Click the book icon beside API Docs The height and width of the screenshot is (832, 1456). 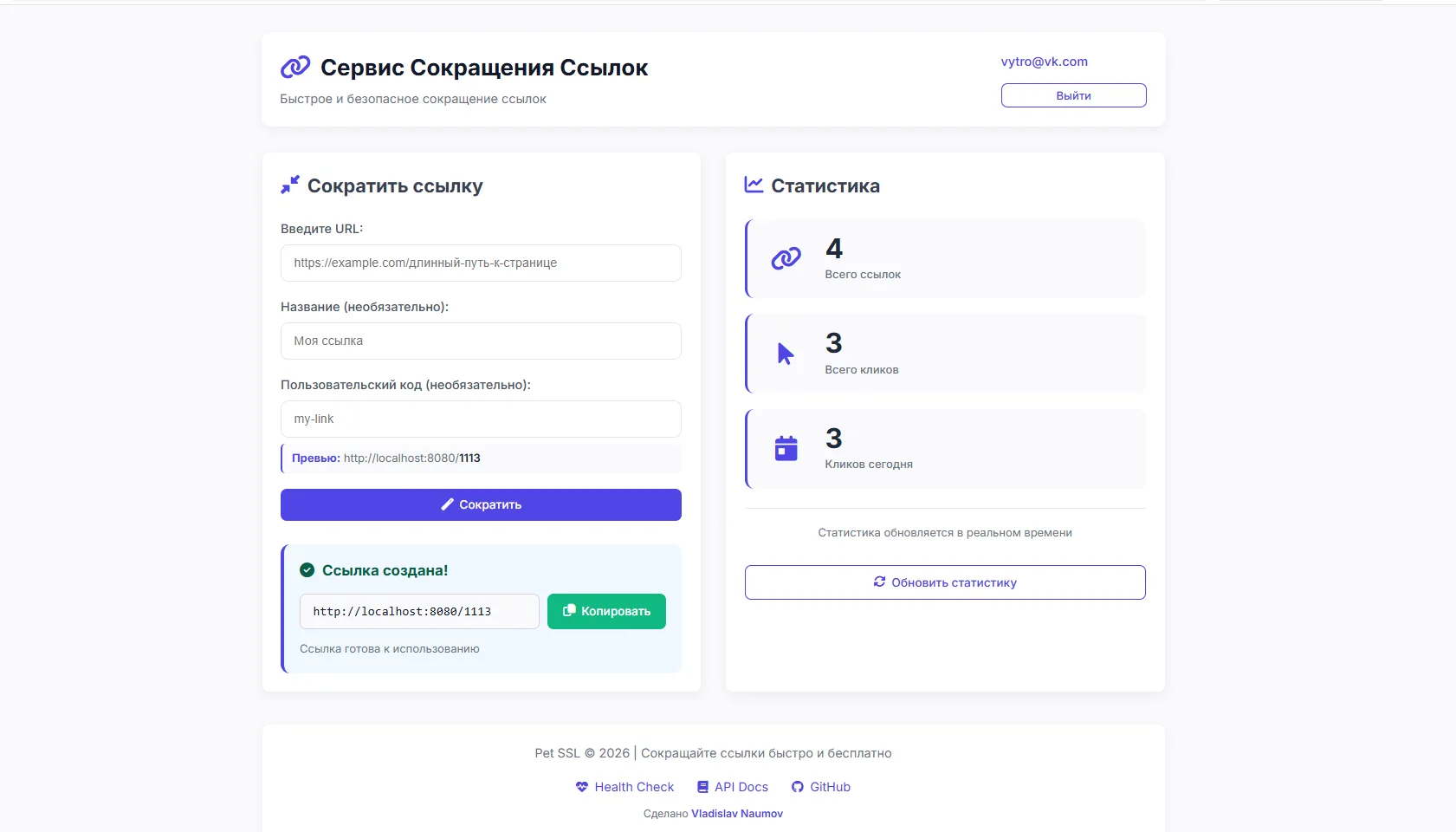coord(702,787)
